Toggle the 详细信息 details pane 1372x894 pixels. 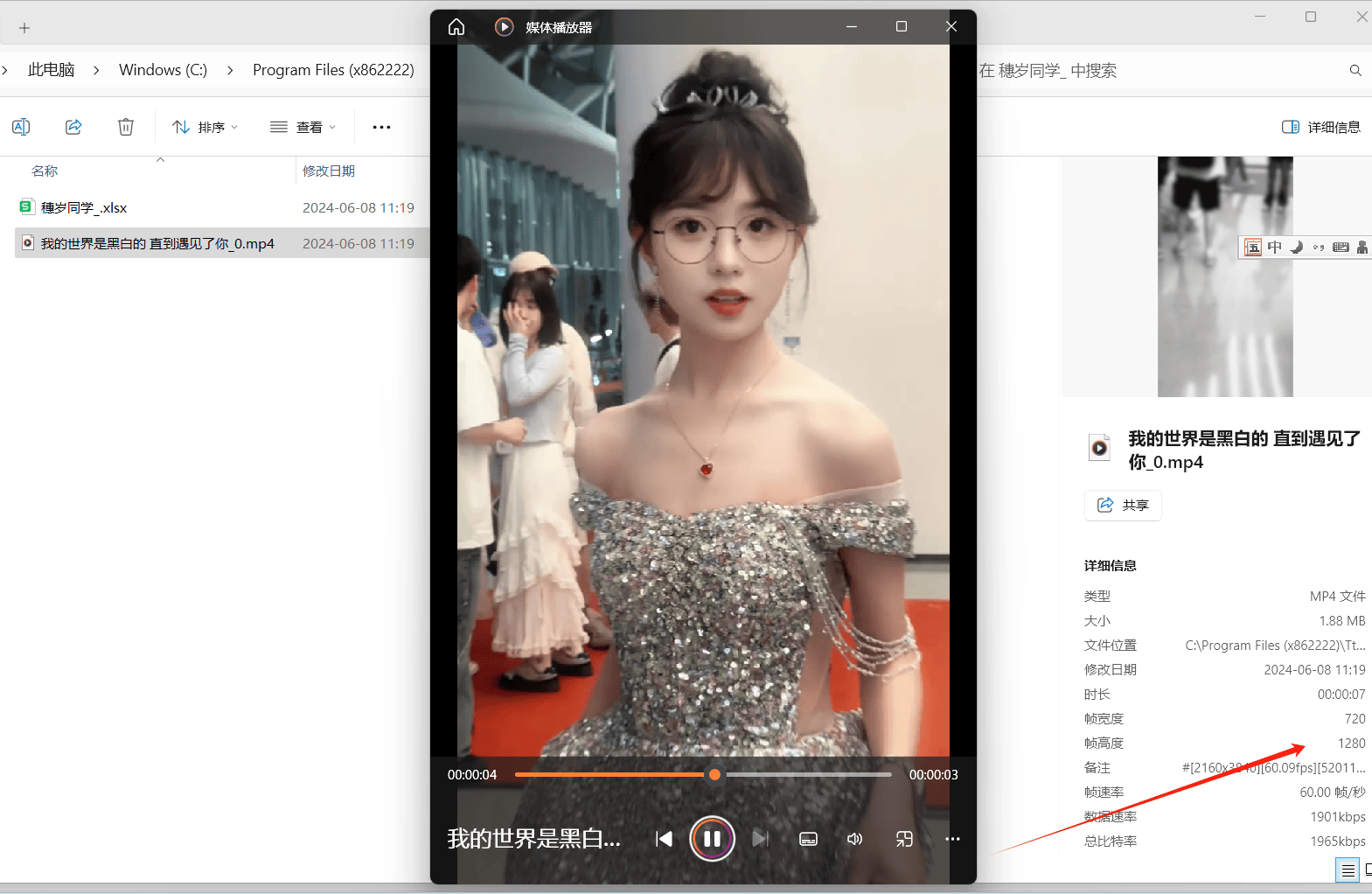1320,127
